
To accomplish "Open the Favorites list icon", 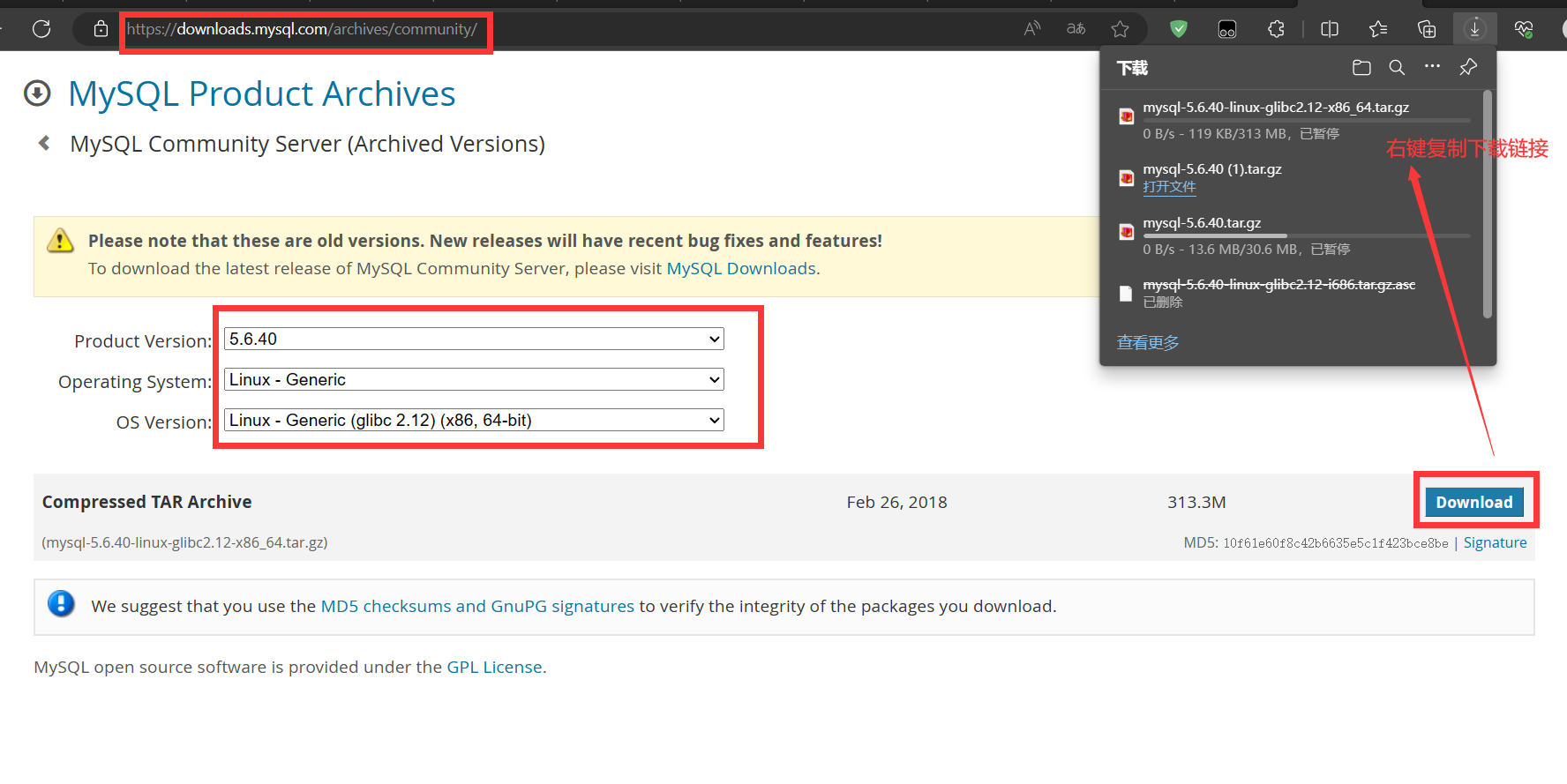I will [x=1378, y=29].
